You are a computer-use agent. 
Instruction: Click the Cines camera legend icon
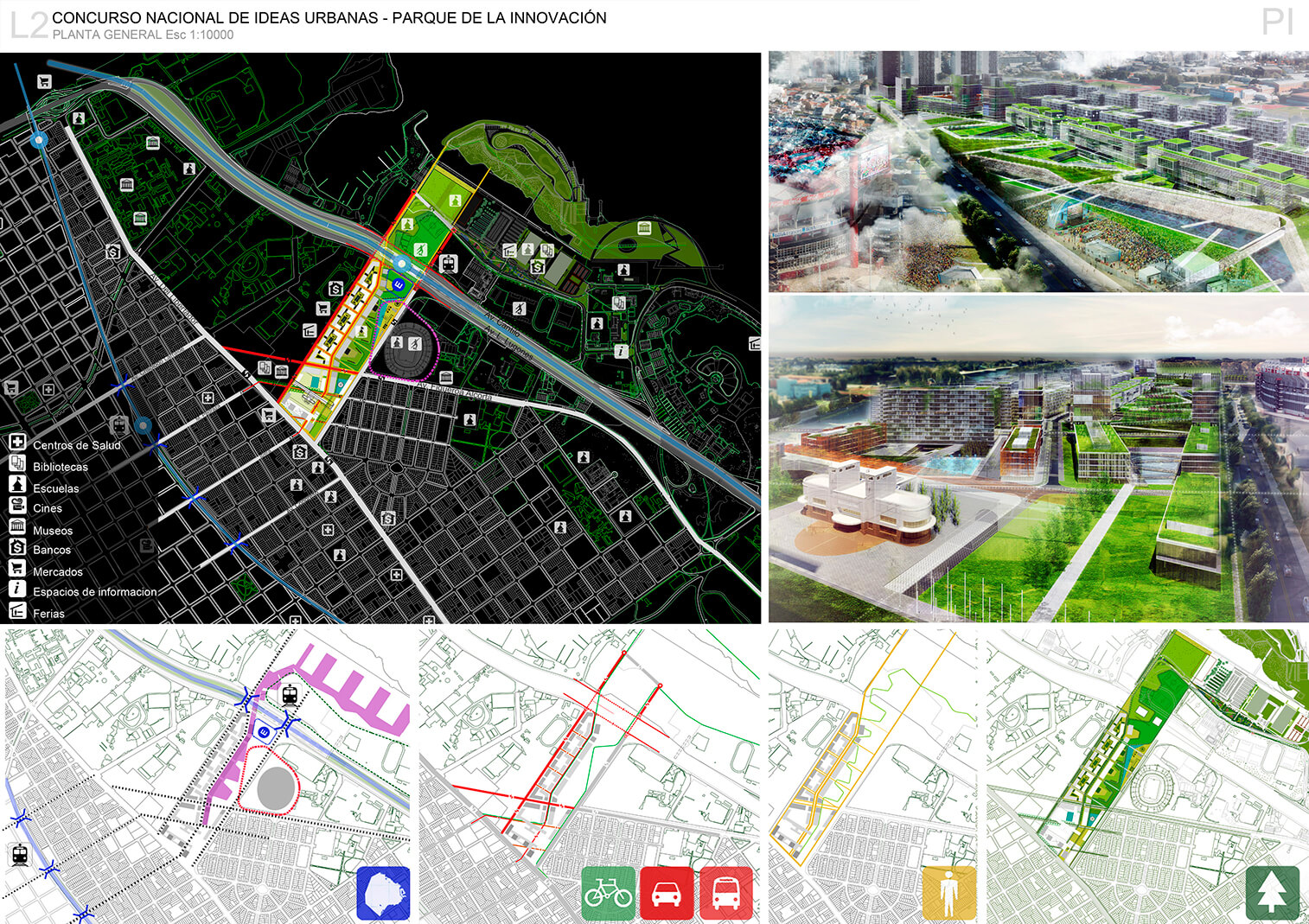pos(17,506)
